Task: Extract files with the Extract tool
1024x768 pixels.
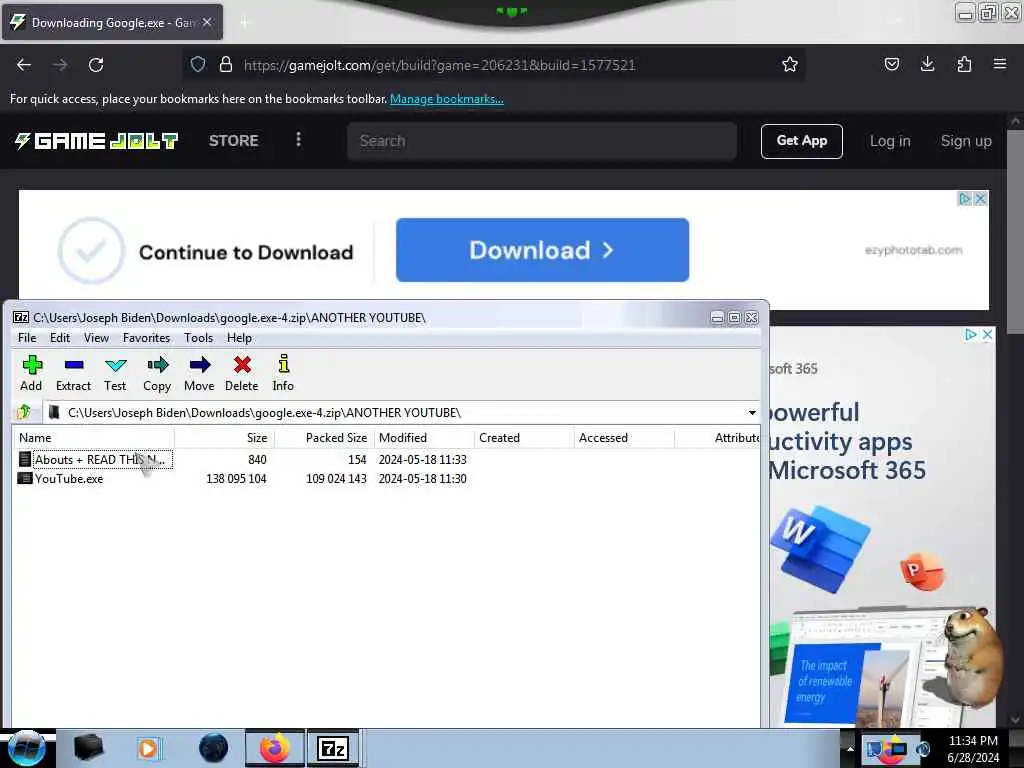Action: click(x=73, y=374)
